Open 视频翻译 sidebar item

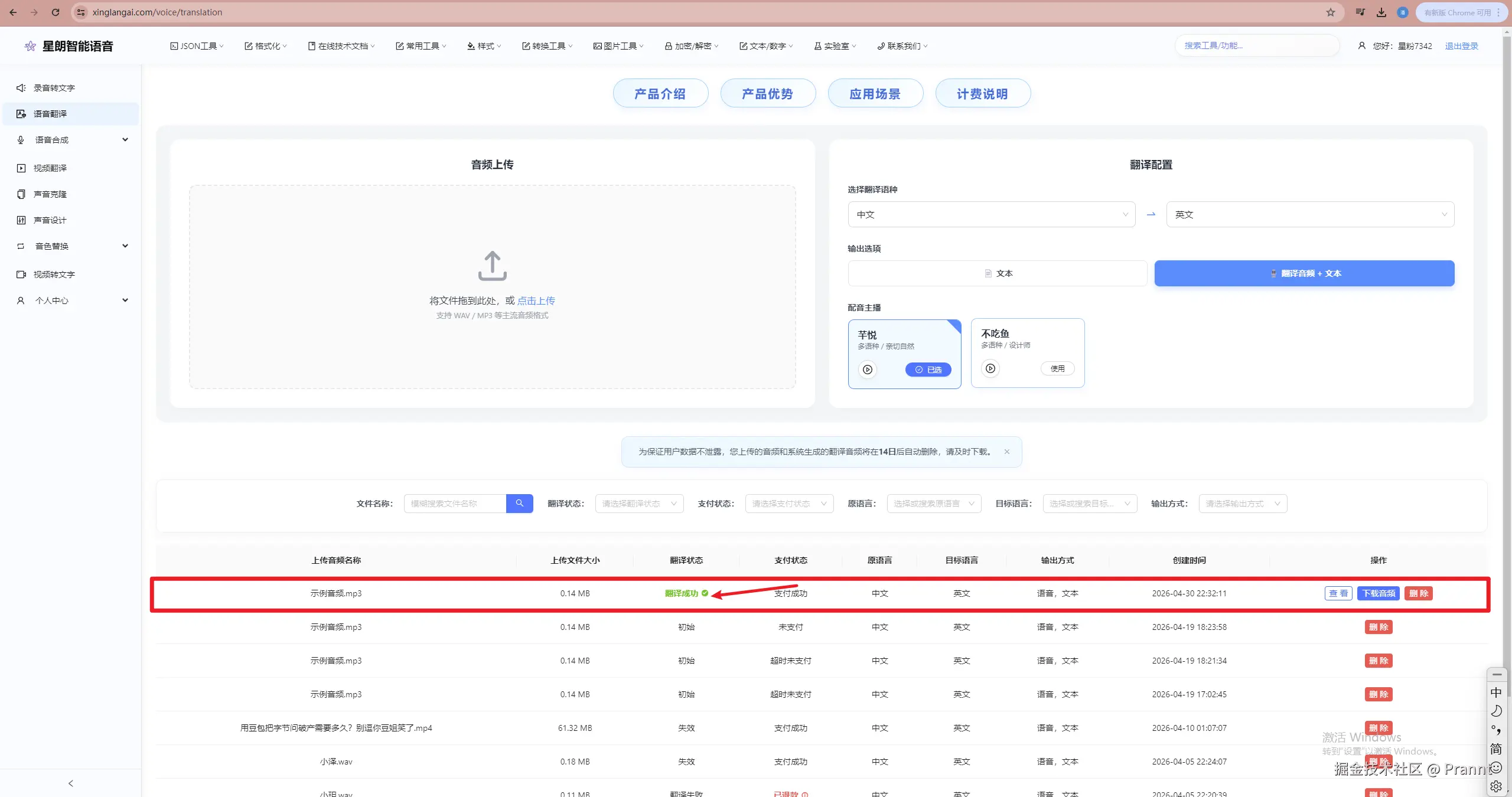point(71,168)
